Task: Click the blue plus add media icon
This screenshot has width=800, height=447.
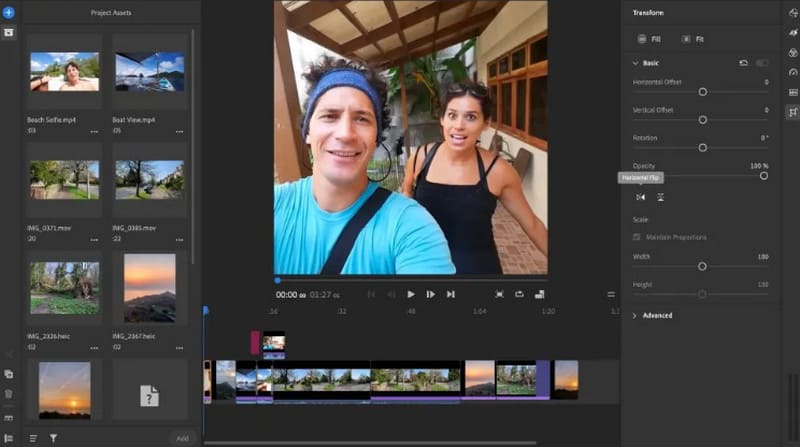Action: pyautogui.click(x=8, y=12)
